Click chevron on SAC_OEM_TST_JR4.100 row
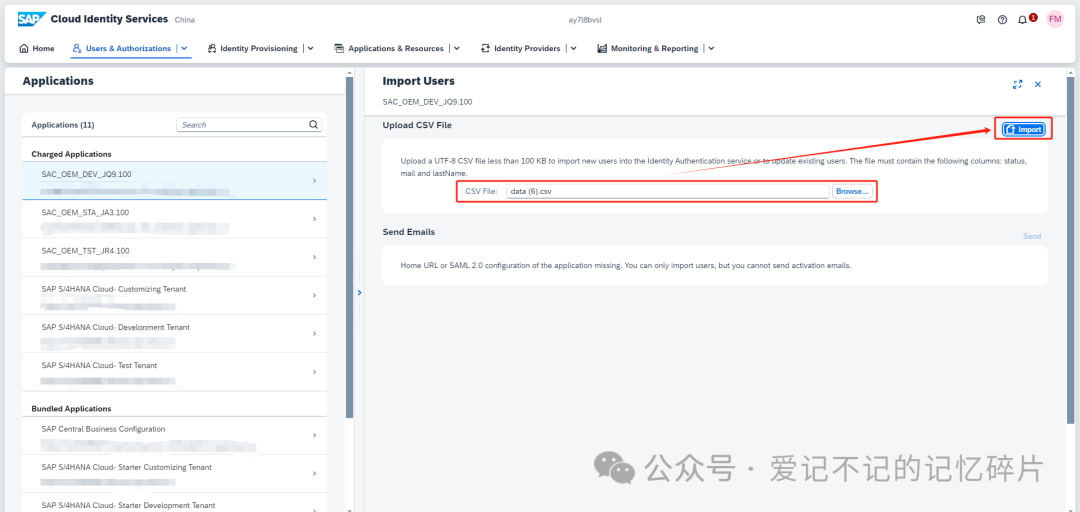The width and height of the screenshot is (1080, 512). point(314,257)
